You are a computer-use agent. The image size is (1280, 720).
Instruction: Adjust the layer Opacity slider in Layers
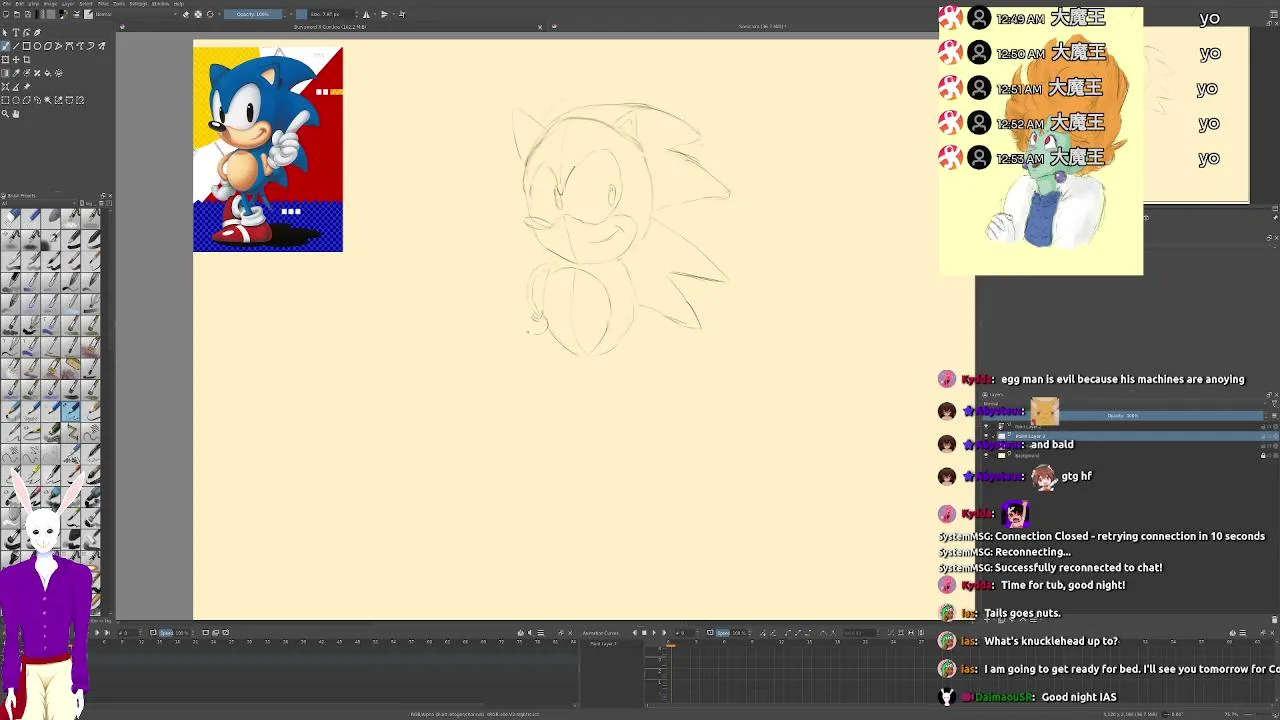click(1123, 416)
